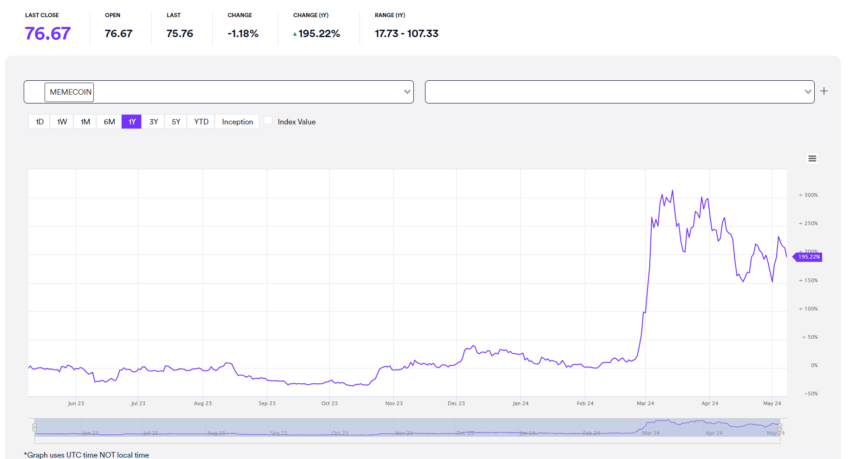Click the Jun 23 axis label
Image resolution: width=850 pixels, height=459 pixels.
click(x=76, y=403)
